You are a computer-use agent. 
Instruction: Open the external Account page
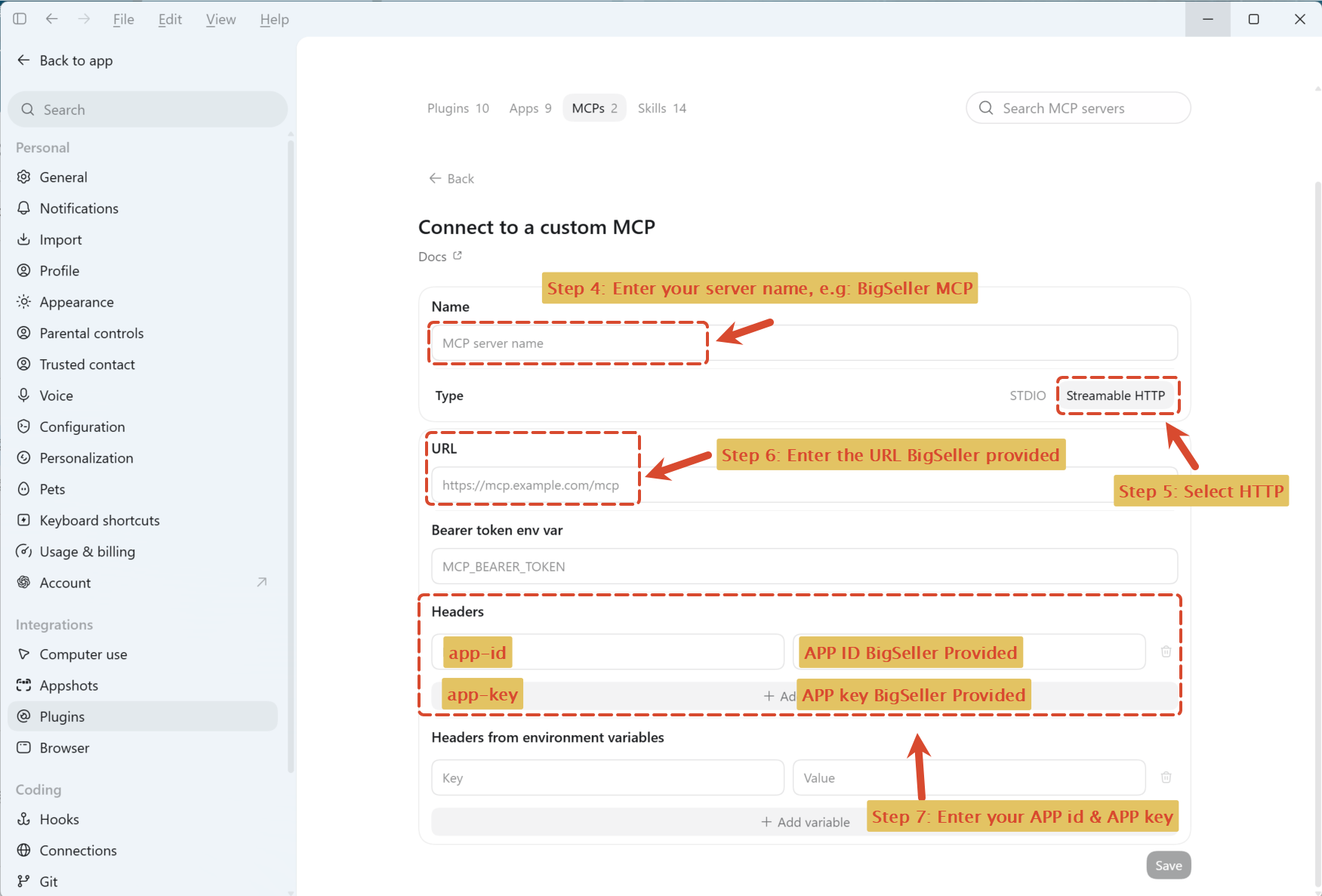point(143,583)
